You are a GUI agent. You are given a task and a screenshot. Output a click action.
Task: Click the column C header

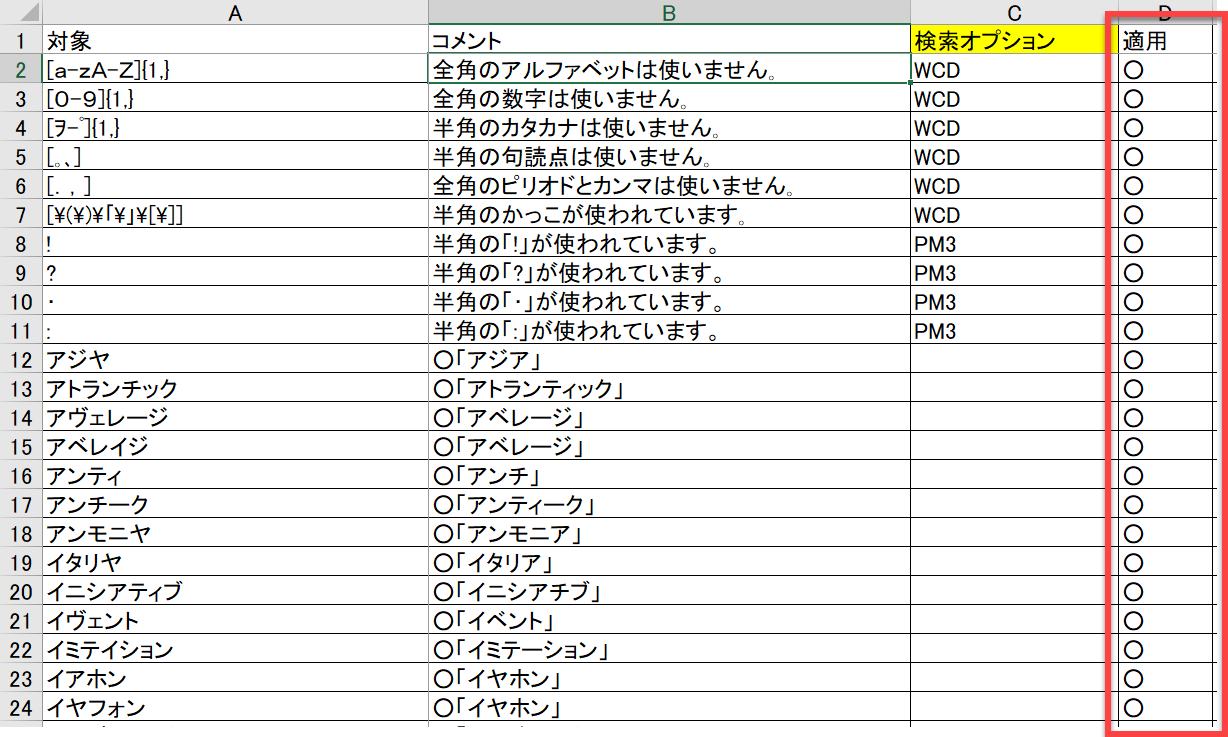click(x=1014, y=12)
